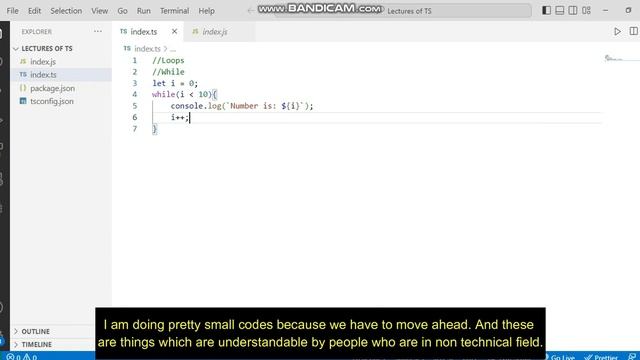Open the customize layout icon

pos(587,11)
